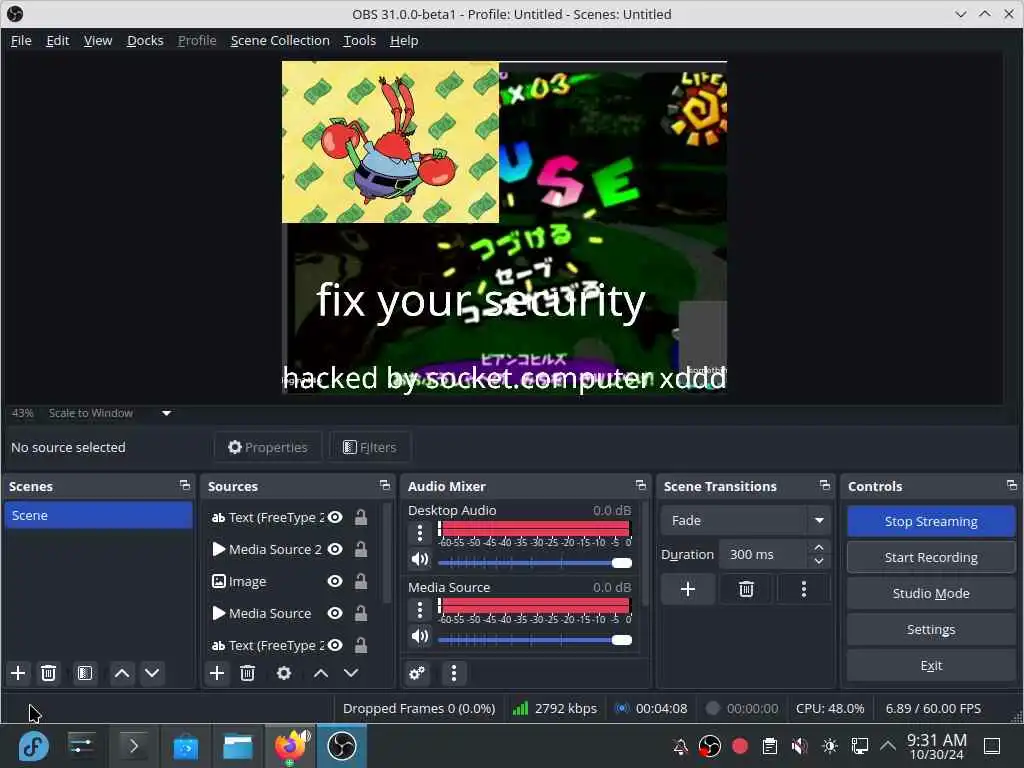Undock the Scenes panel
The width and height of the screenshot is (1024, 768).
point(185,485)
